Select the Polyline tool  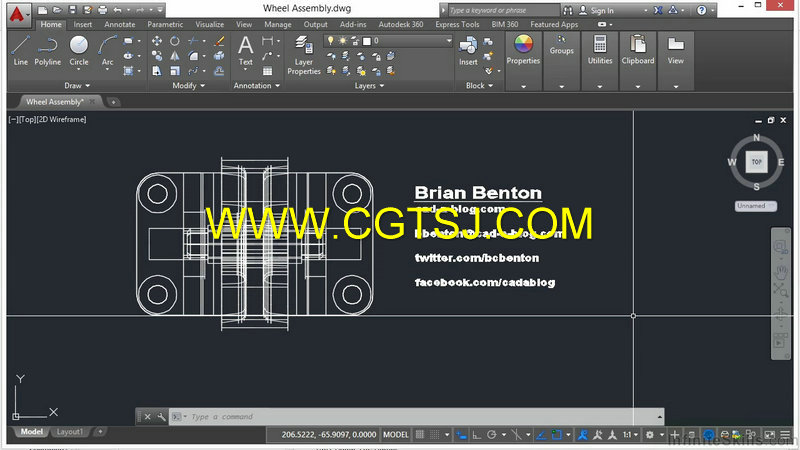(x=47, y=50)
